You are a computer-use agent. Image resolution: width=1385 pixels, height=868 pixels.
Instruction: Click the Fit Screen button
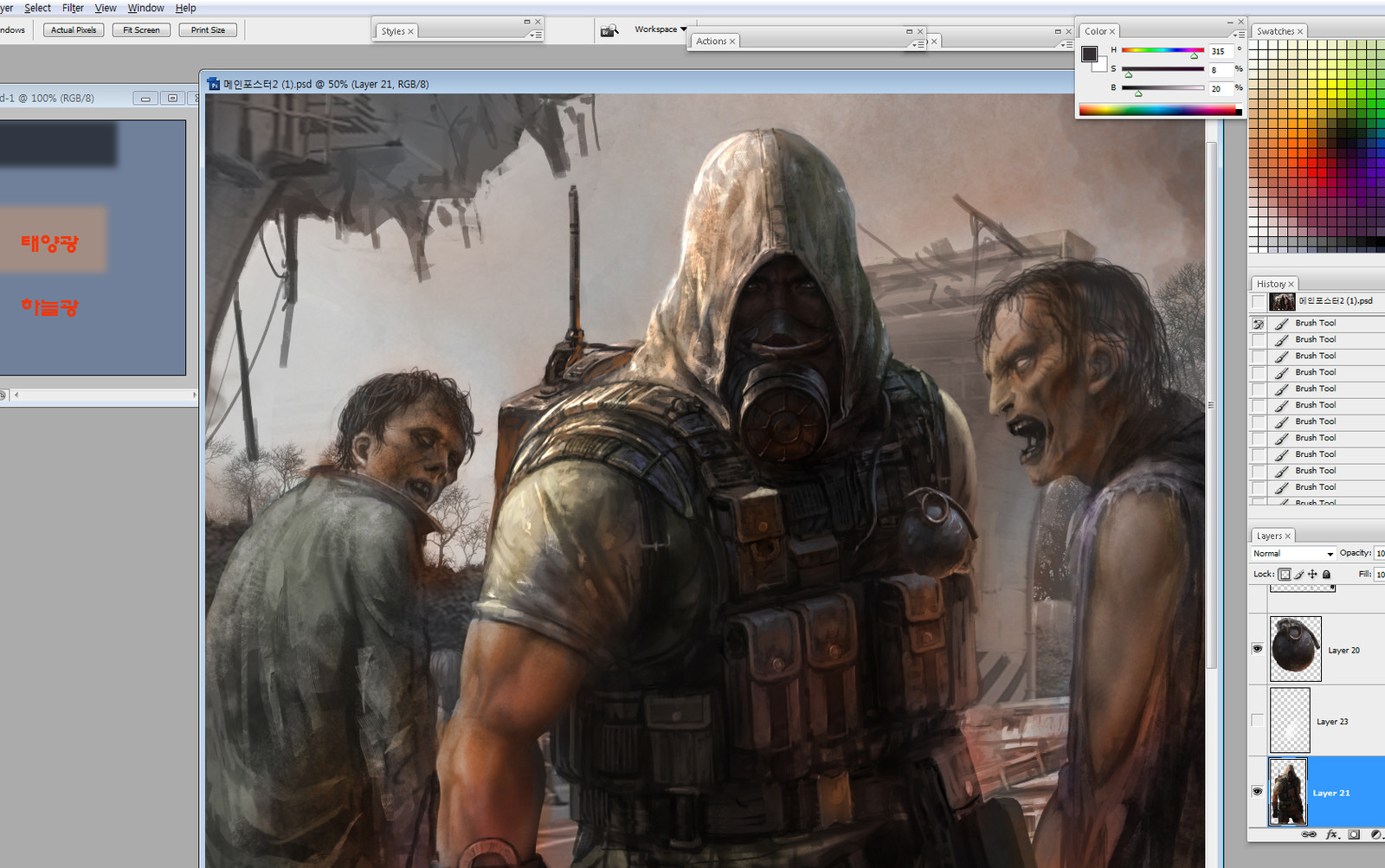141,30
